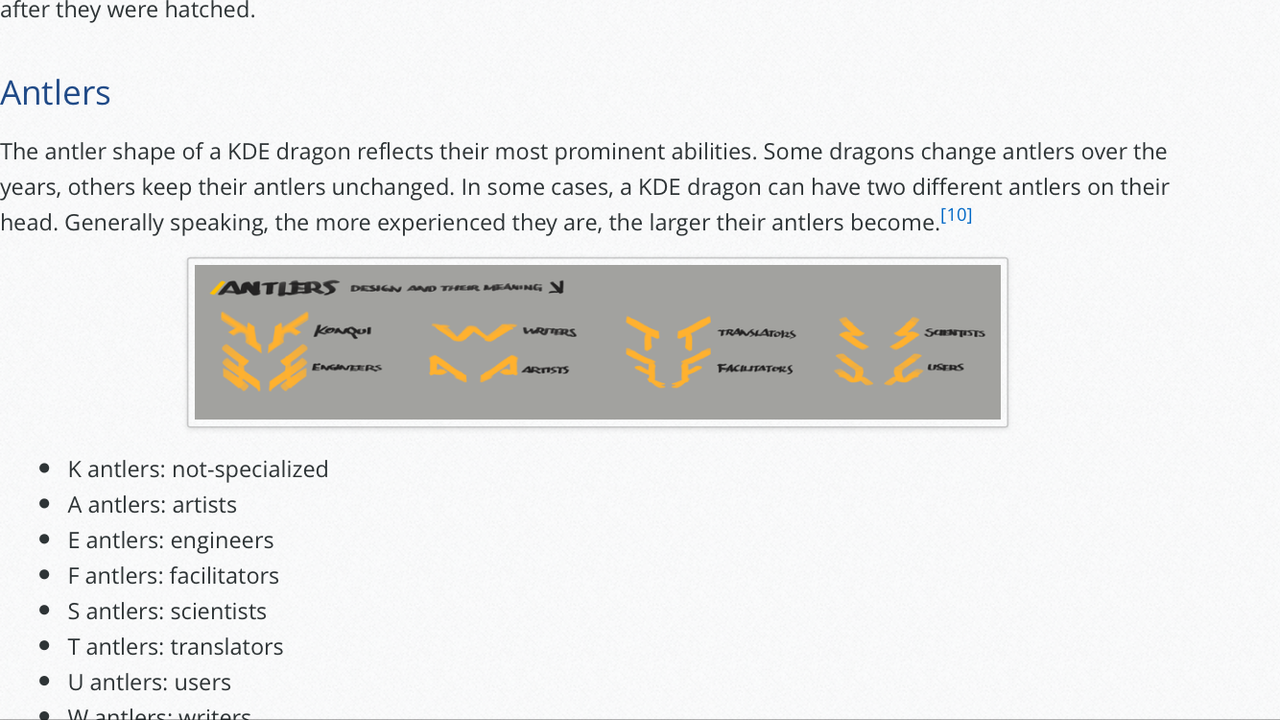This screenshot has height=720, width=1280.
Task: Click 'S antlers: scientists' list item
Action: [167, 611]
